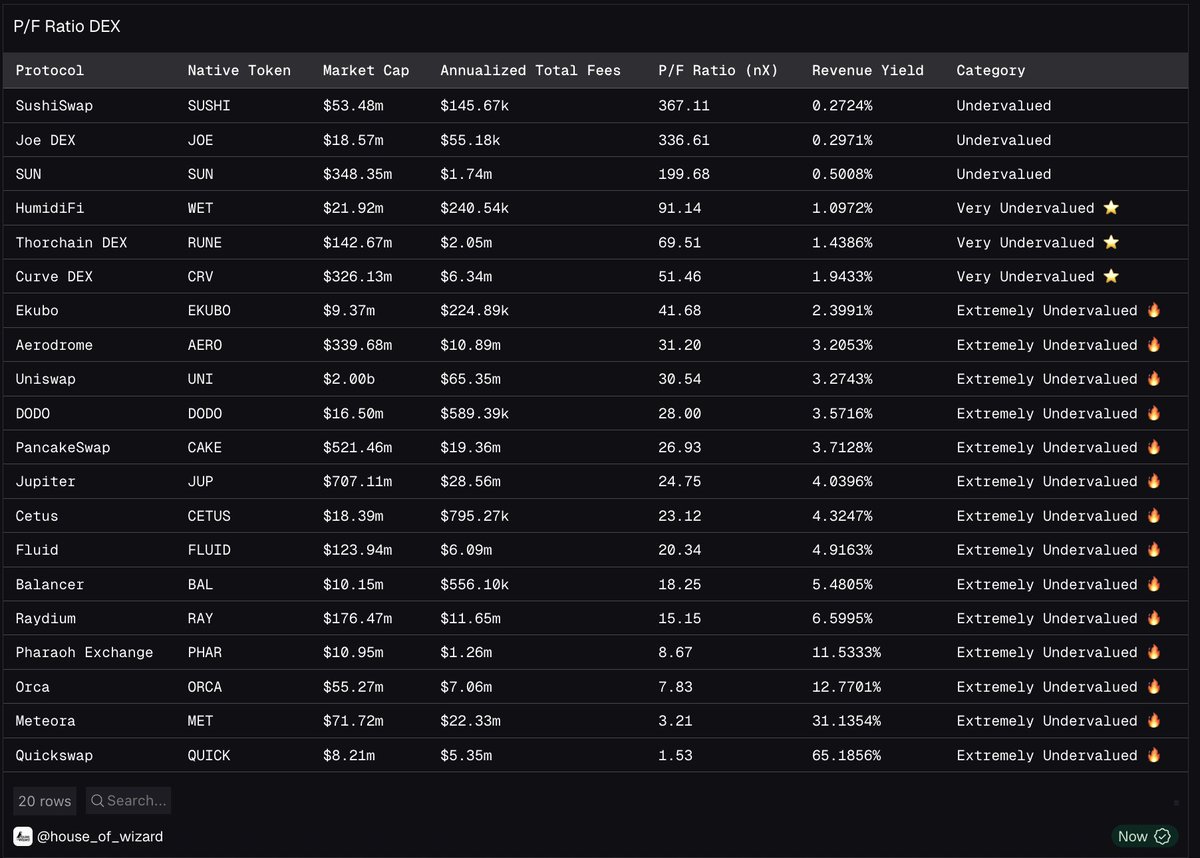Select the Curve DEX protocol cell
This screenshot has height=858, width=1200.
click(54, 277)
